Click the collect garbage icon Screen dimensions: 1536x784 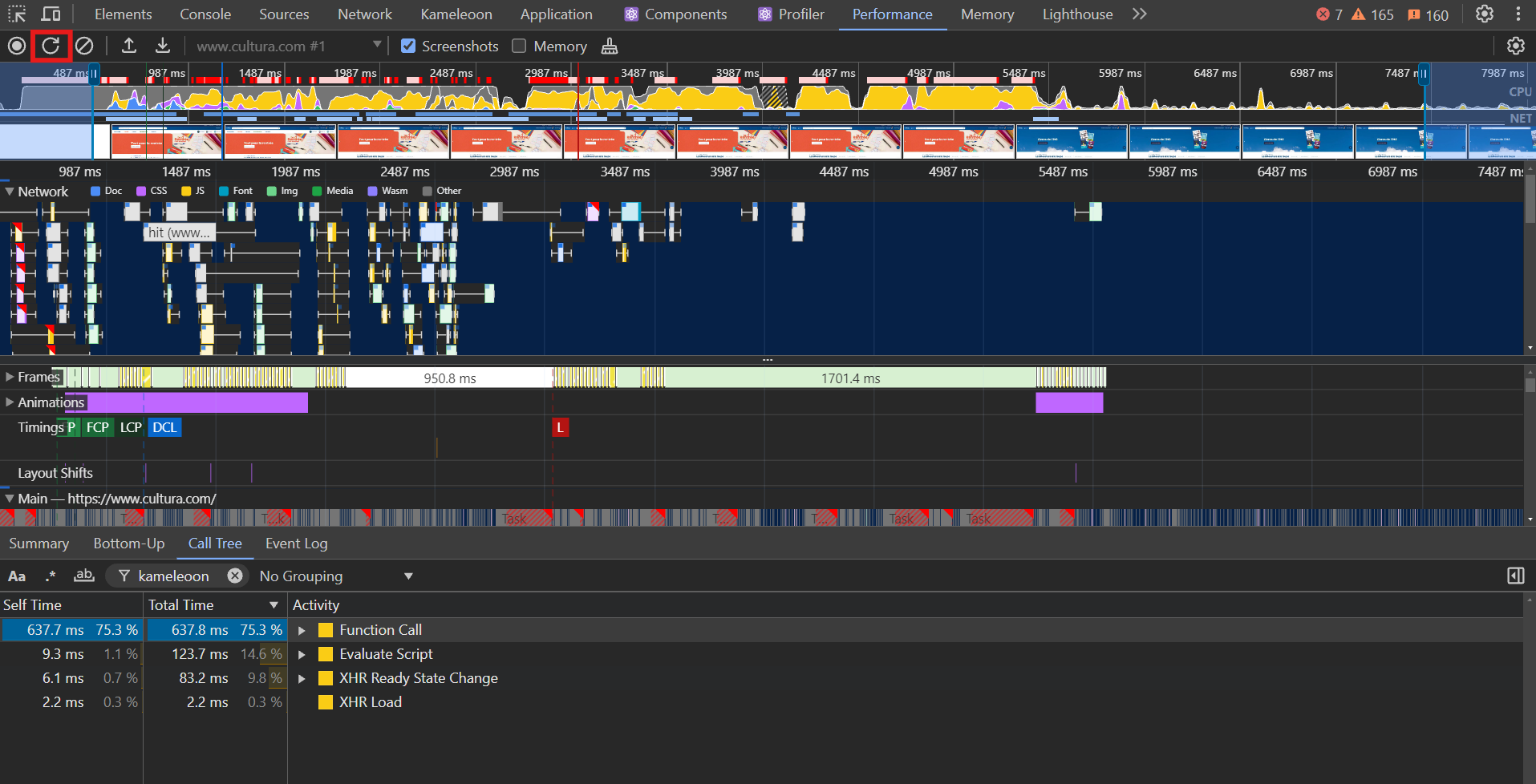tap(610, 46)
